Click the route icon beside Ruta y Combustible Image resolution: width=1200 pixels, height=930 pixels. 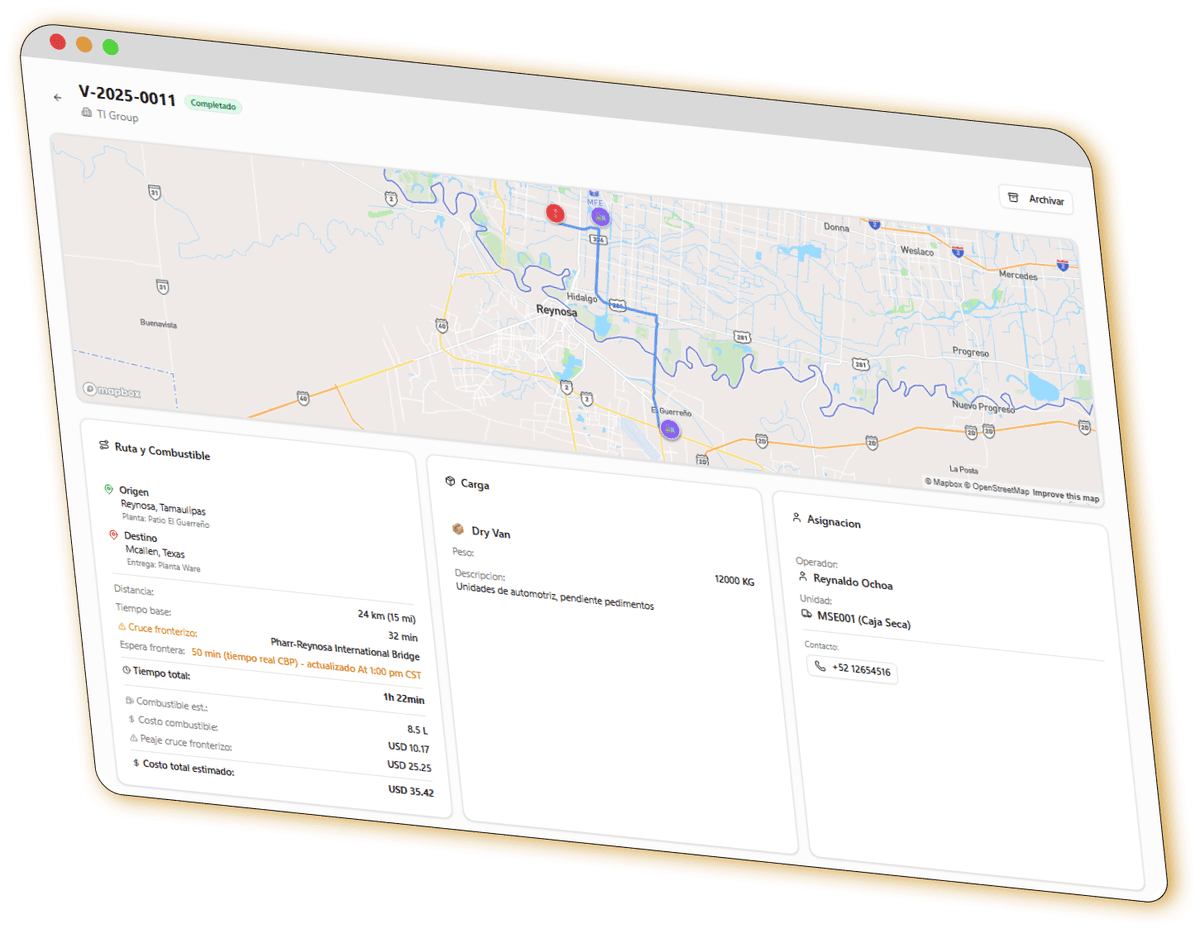(x=103, y=445)
